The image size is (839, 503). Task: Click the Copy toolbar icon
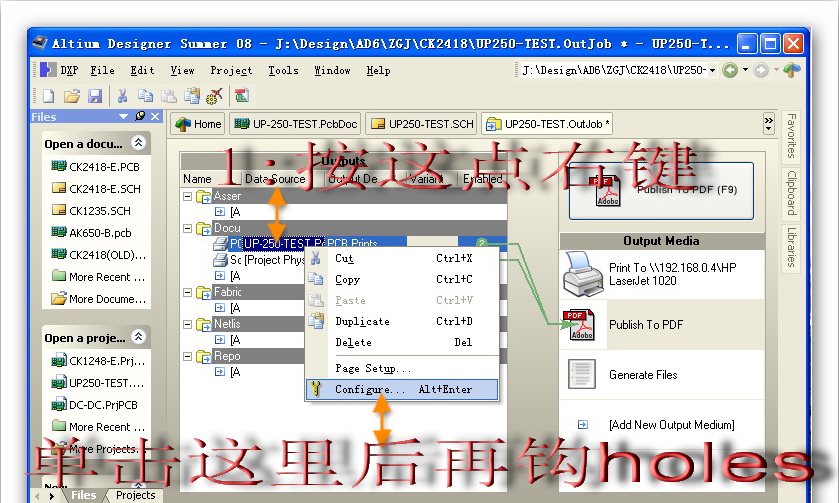coord(146,96)
